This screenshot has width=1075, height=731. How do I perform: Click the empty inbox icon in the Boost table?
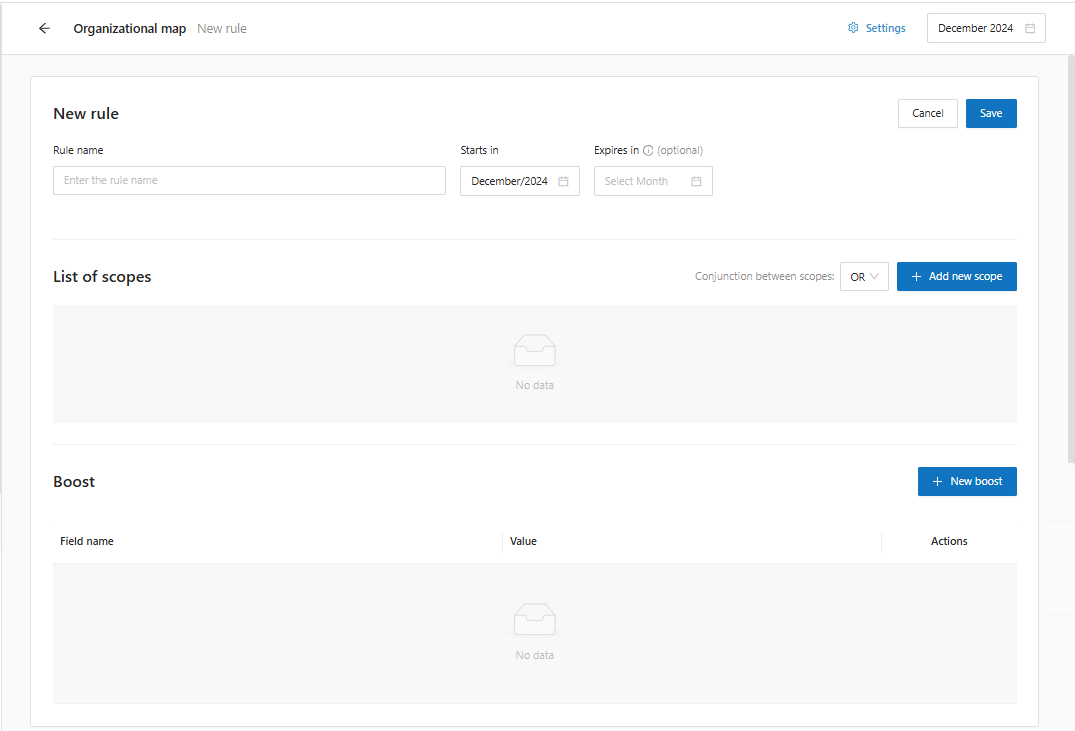tap(534, 620)
